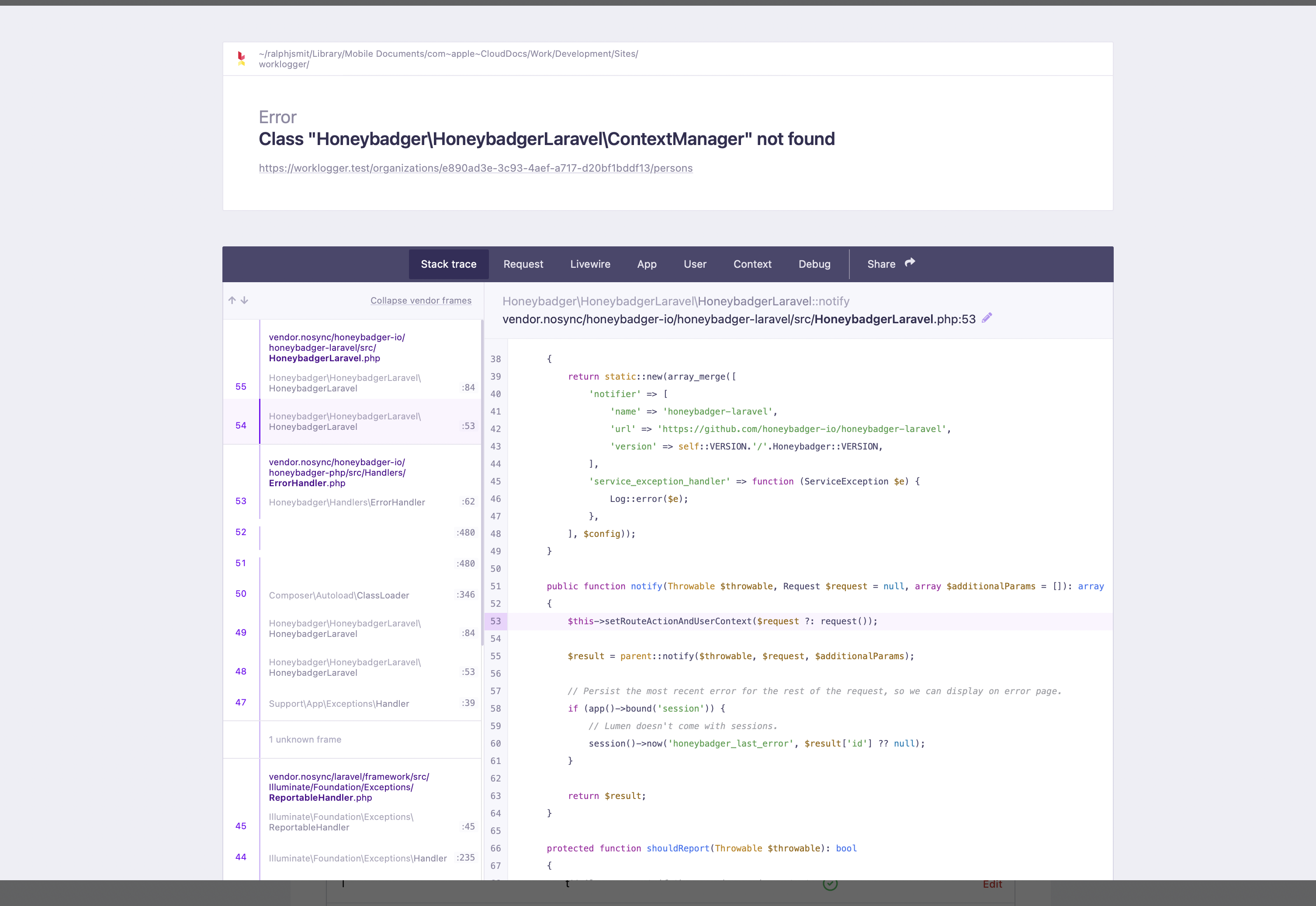Expand the 1 unknown frame entry
This screenshot has width=1316, height=906.
click(x=305, y=739)
